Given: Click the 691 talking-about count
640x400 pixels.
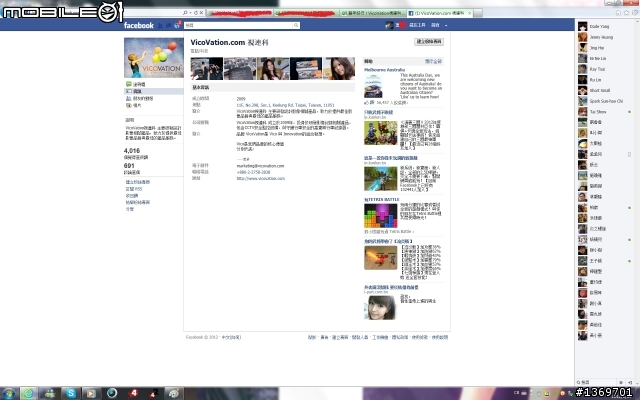Looking at the screenshot, I should click(129, 166).
